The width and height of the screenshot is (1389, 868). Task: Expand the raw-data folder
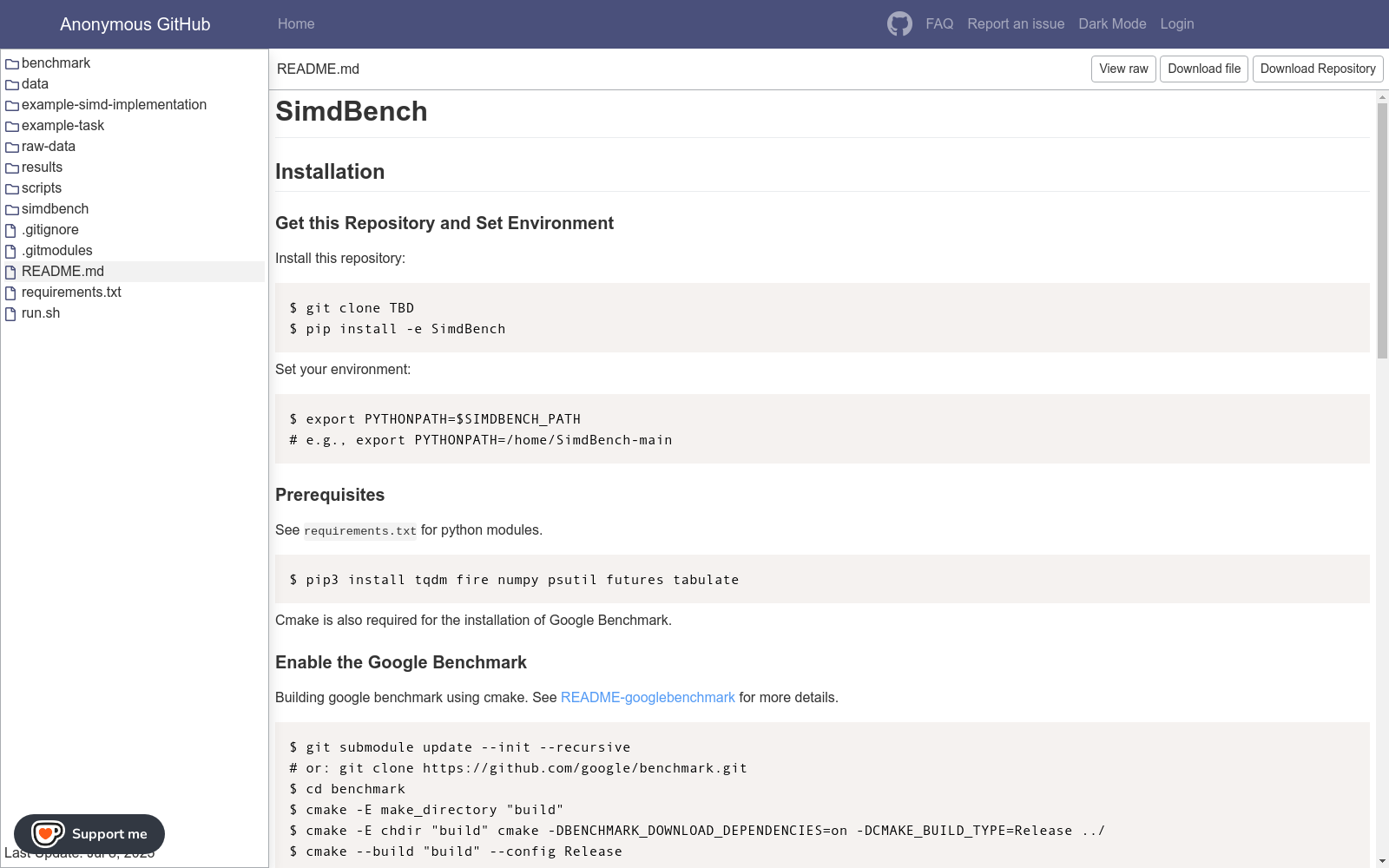point(49,147)
